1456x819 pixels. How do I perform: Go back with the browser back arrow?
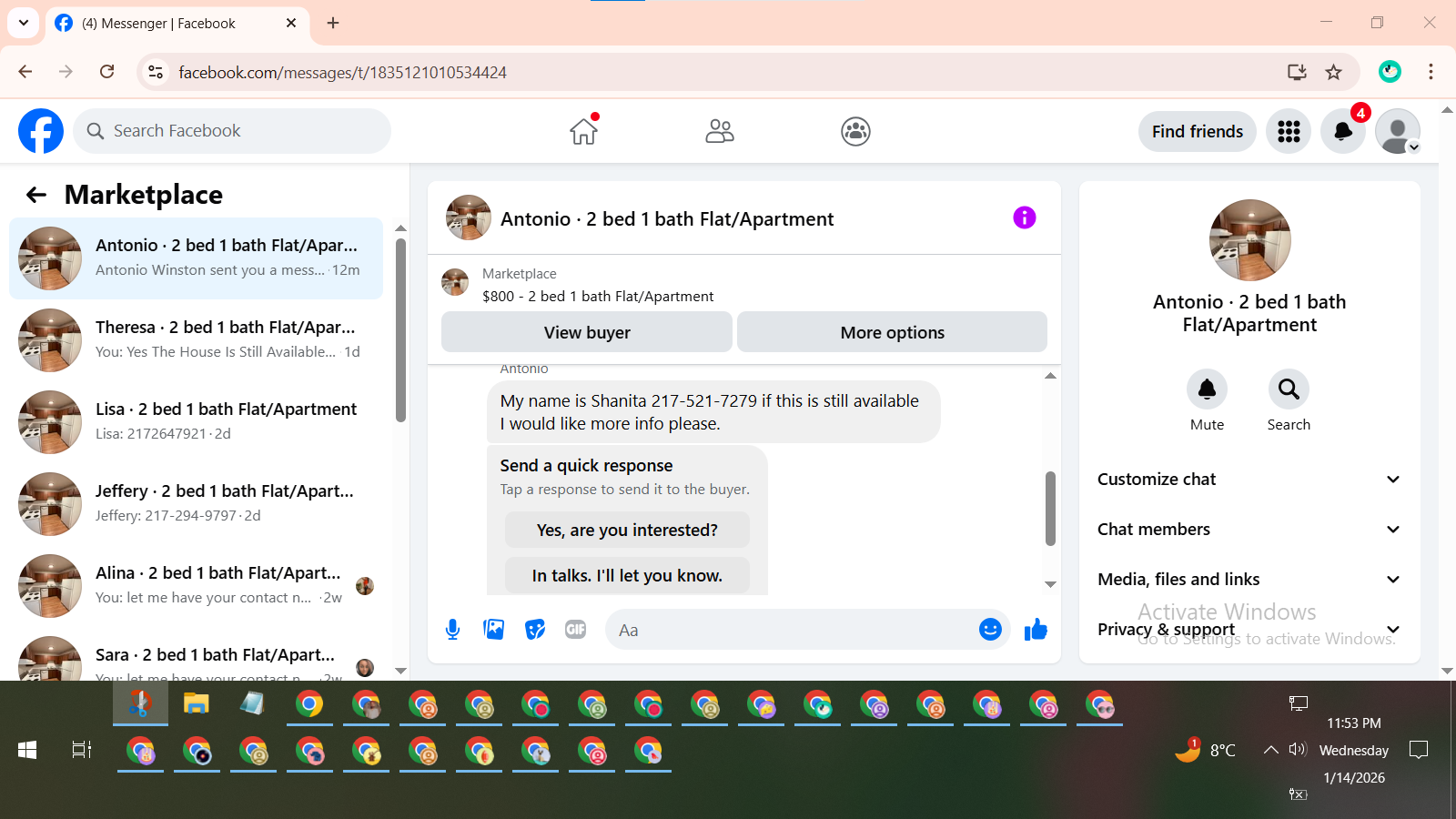click(x=25, y=72)
